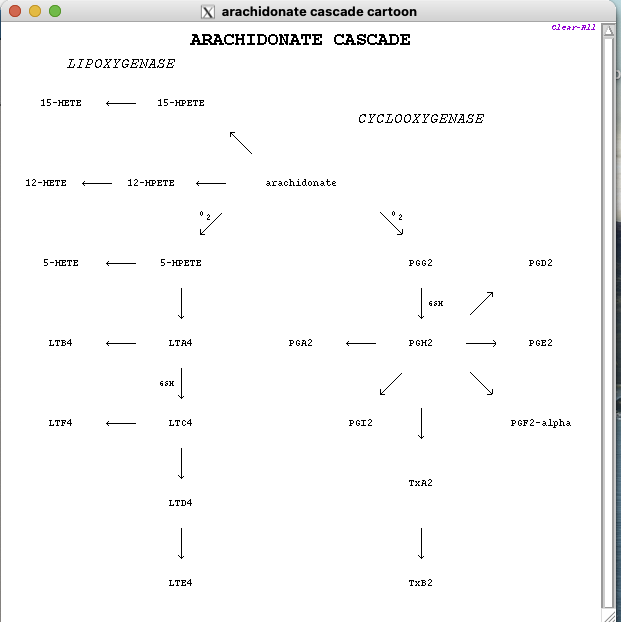Click the PGG2 compound
The image size is (621, 622).
tap(421, 263)
